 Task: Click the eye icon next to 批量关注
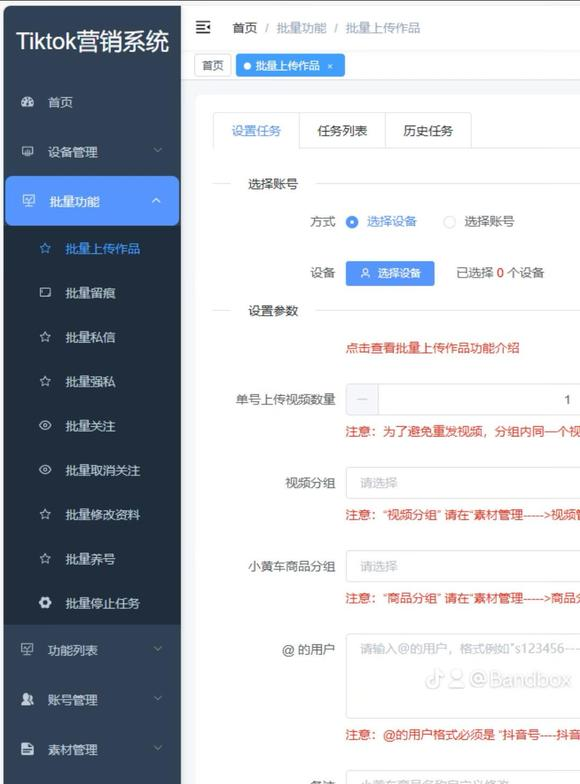45,426
